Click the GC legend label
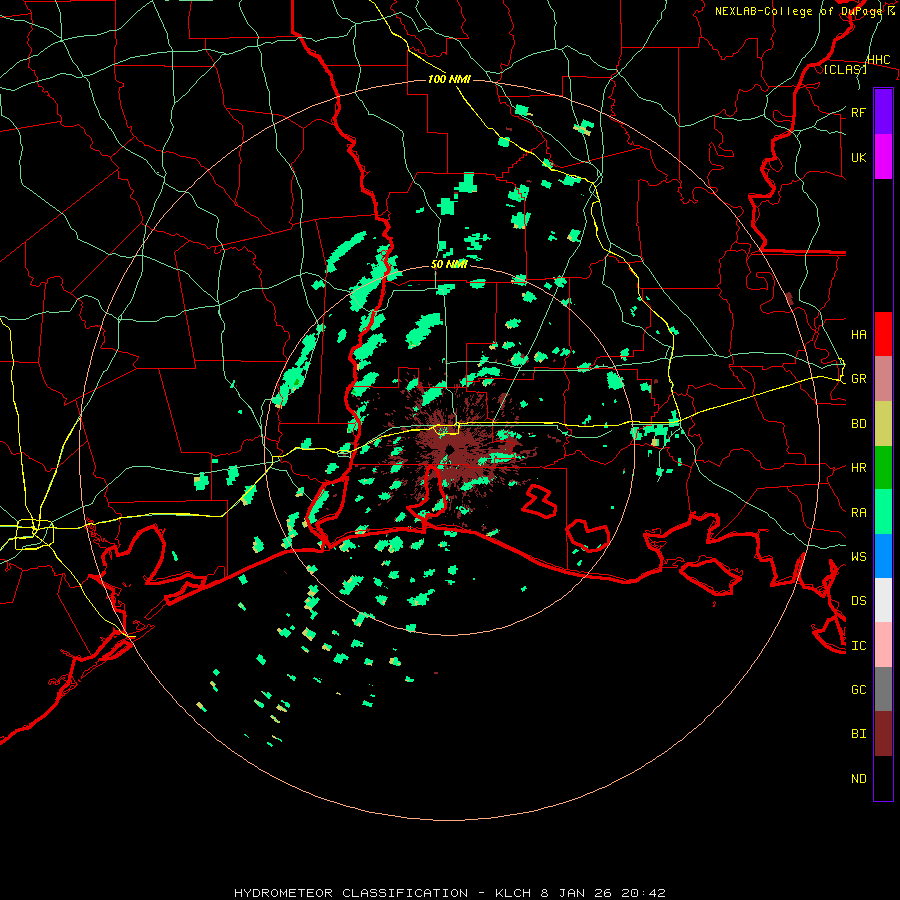 click(858, 690)
